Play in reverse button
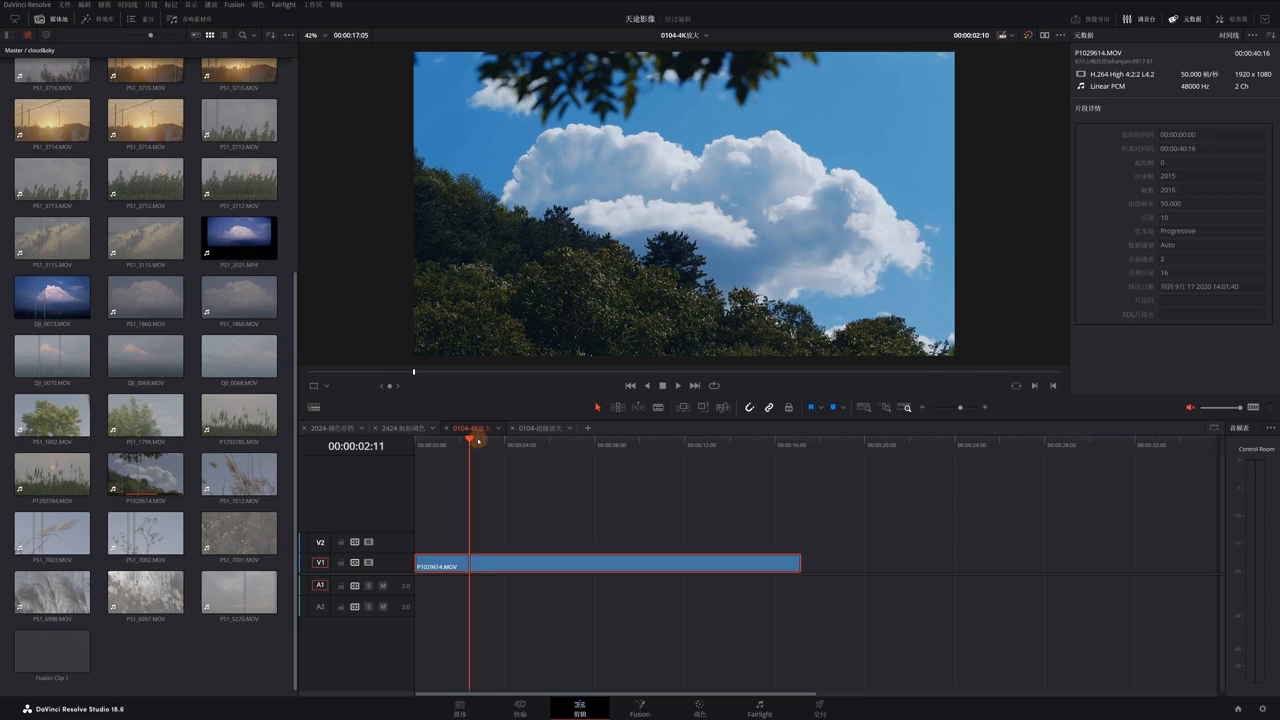1280x720 pixels. 647,385
